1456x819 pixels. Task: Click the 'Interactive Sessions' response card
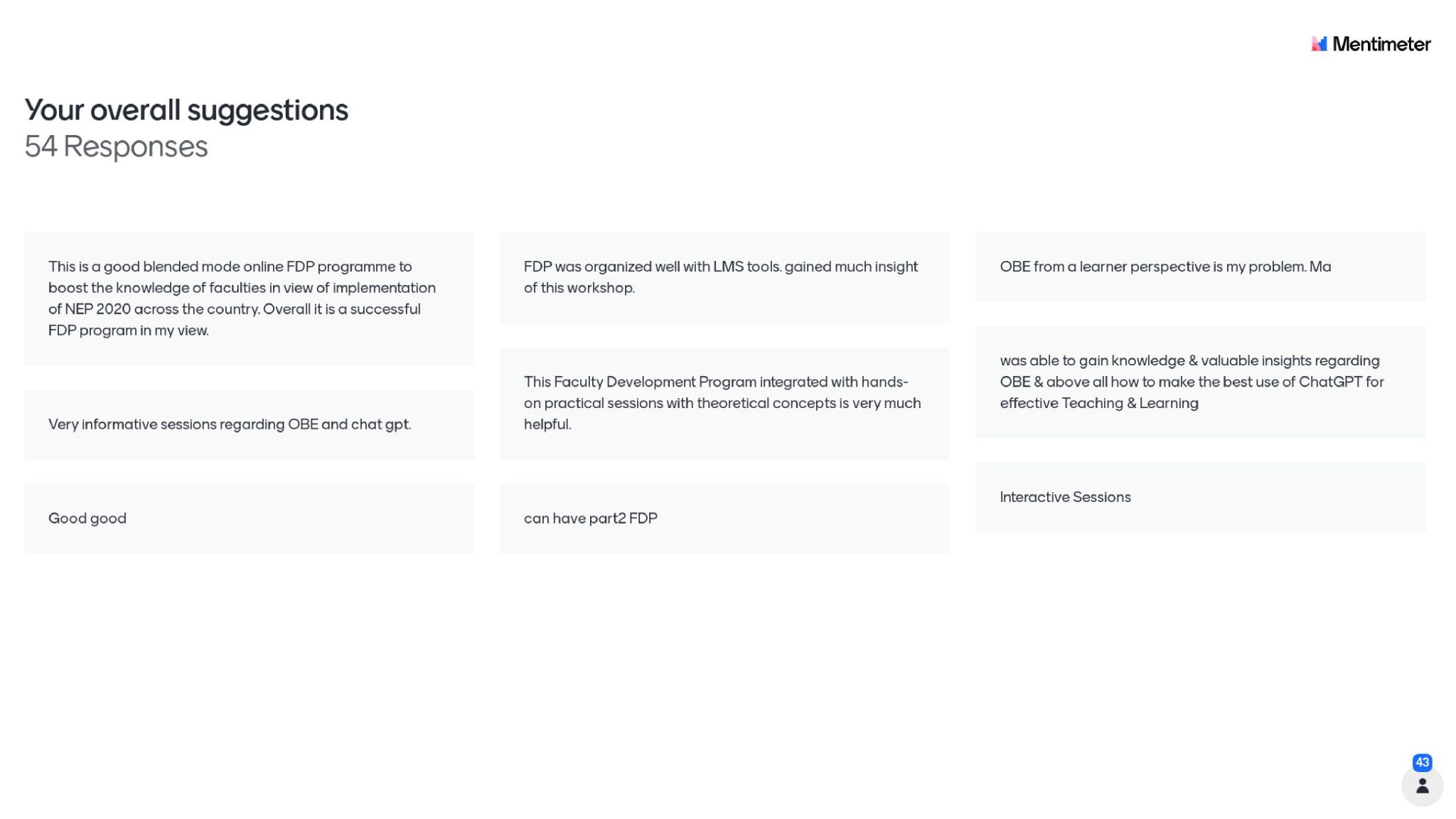(x=1200, y=497)
